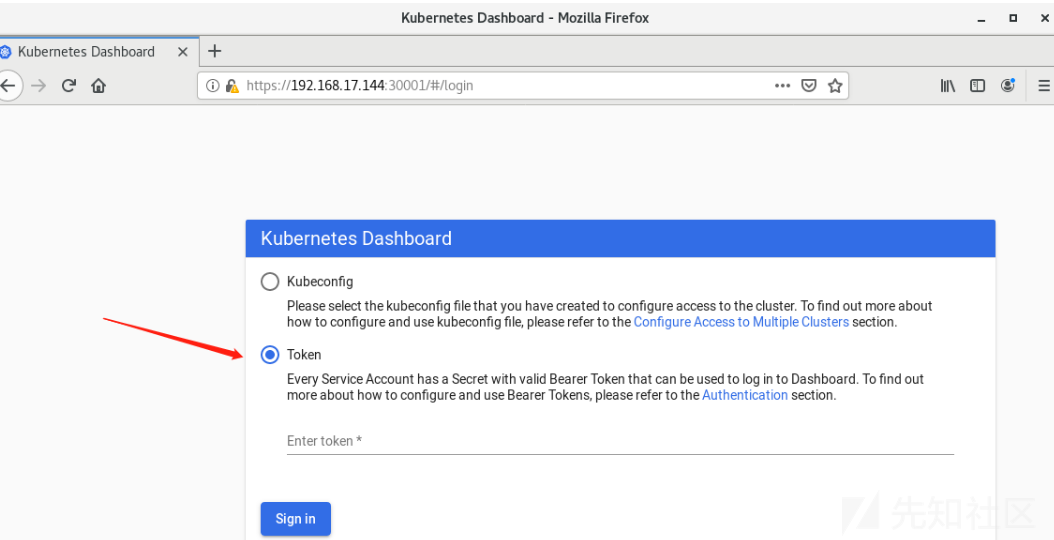Focus the Enter token input field
Screen dimensions: 1054x540
[x=620, y=441]
